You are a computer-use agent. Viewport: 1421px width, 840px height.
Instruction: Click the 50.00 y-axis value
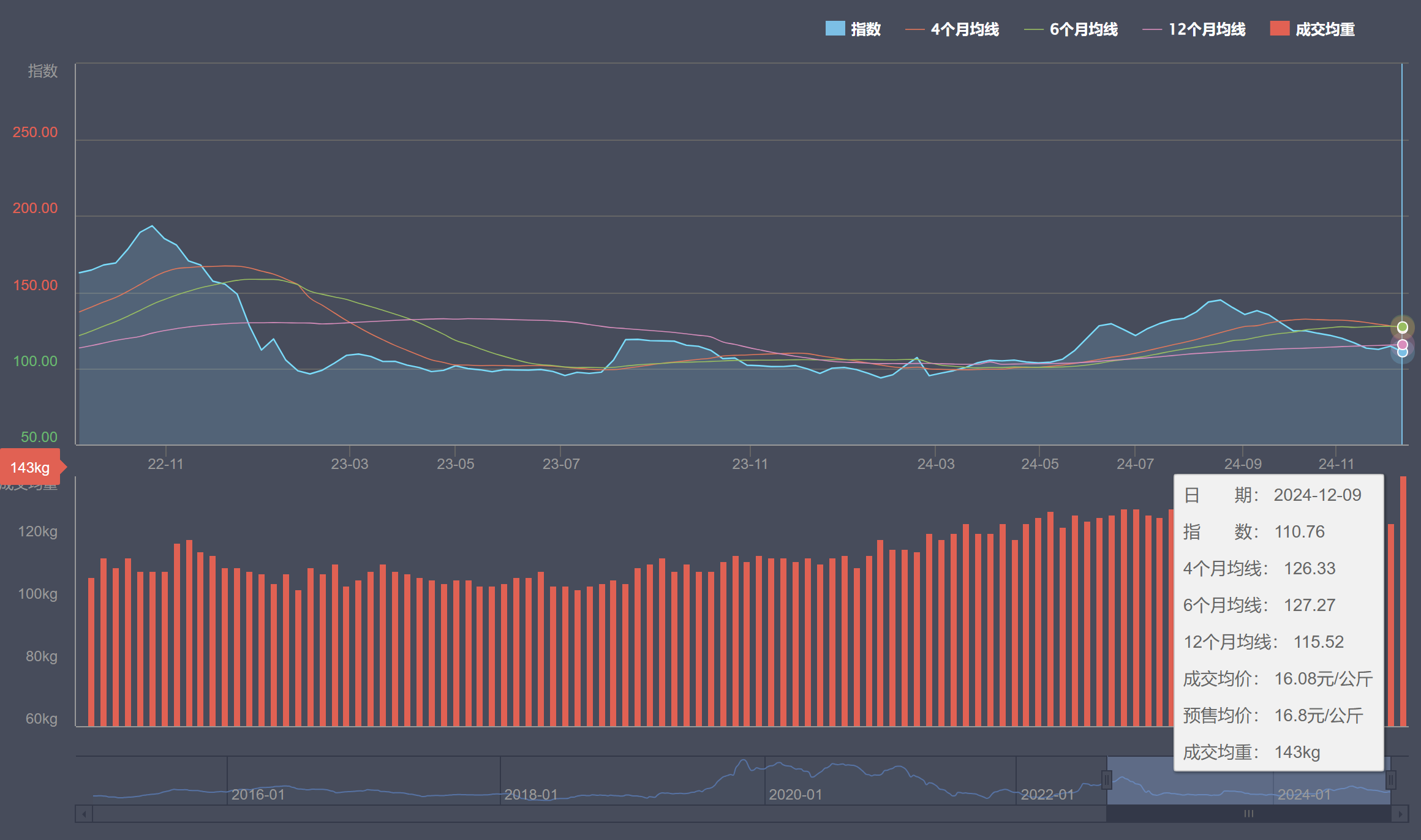tap(39, 437)
